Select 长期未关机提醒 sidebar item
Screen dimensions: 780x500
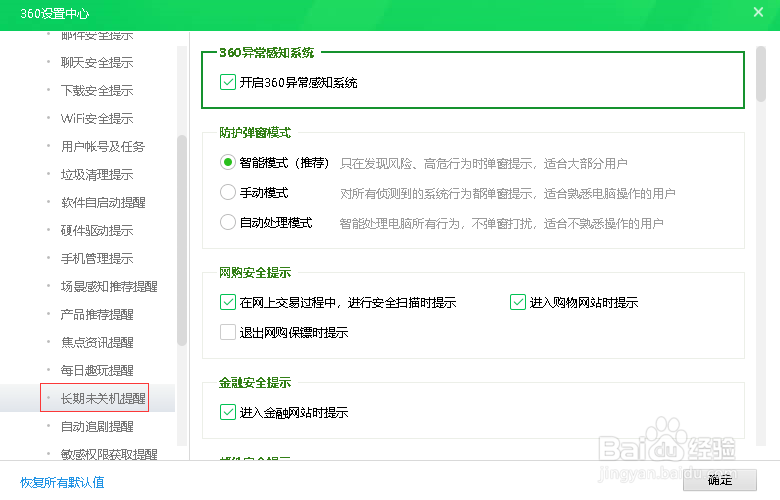(103, 399)
